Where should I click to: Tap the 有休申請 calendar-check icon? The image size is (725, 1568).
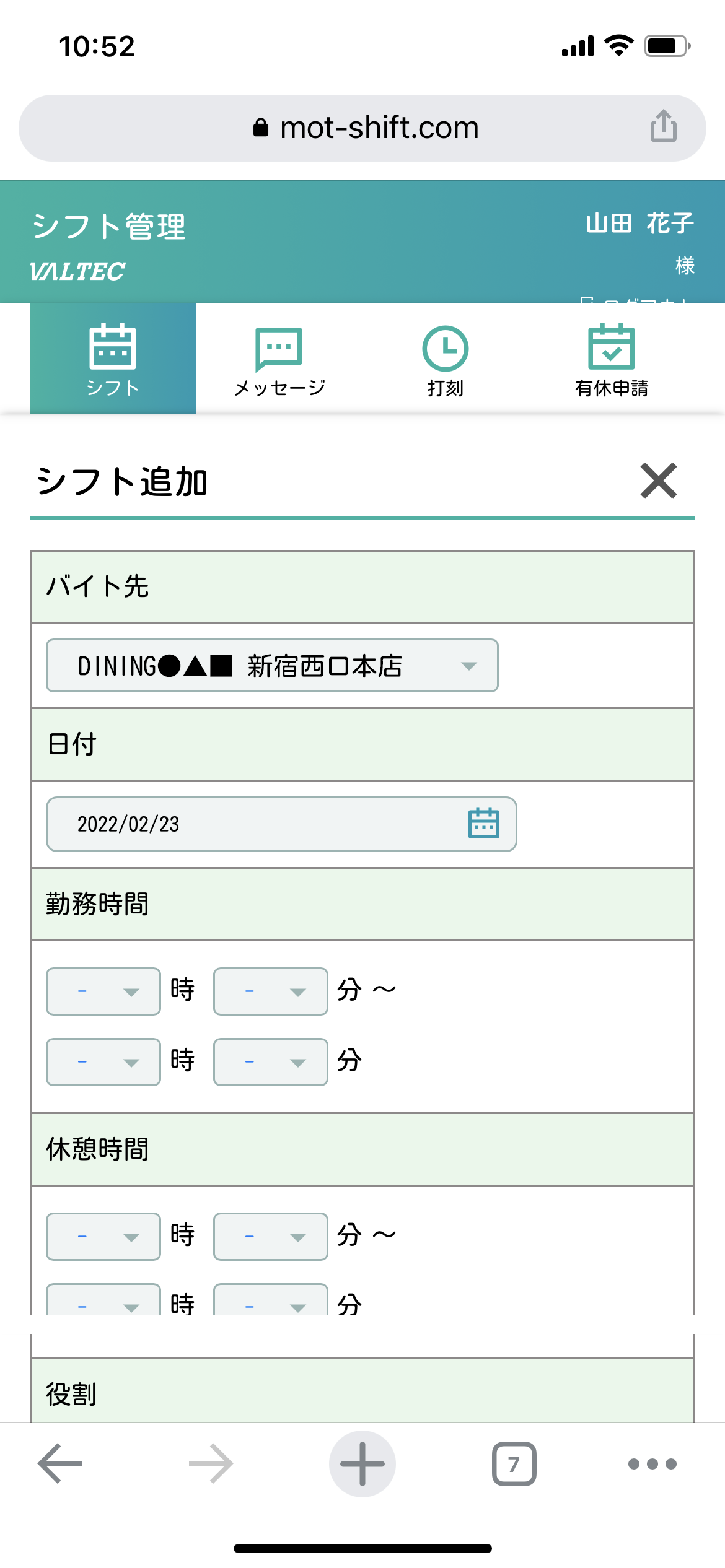click(611, 347)
